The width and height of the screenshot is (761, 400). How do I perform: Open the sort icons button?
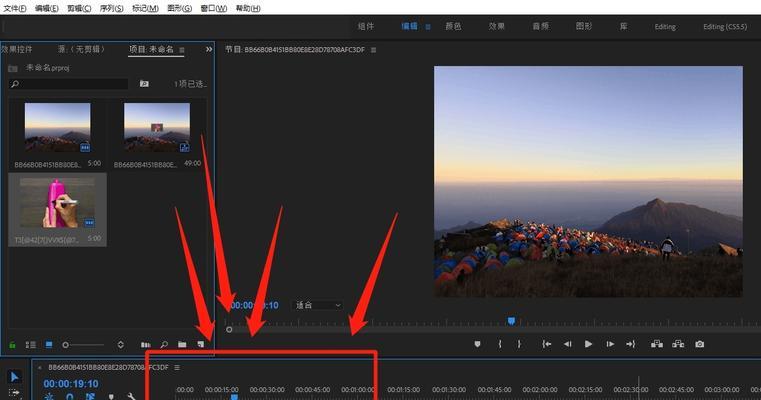pyautogui.click(x=120, y=345)
